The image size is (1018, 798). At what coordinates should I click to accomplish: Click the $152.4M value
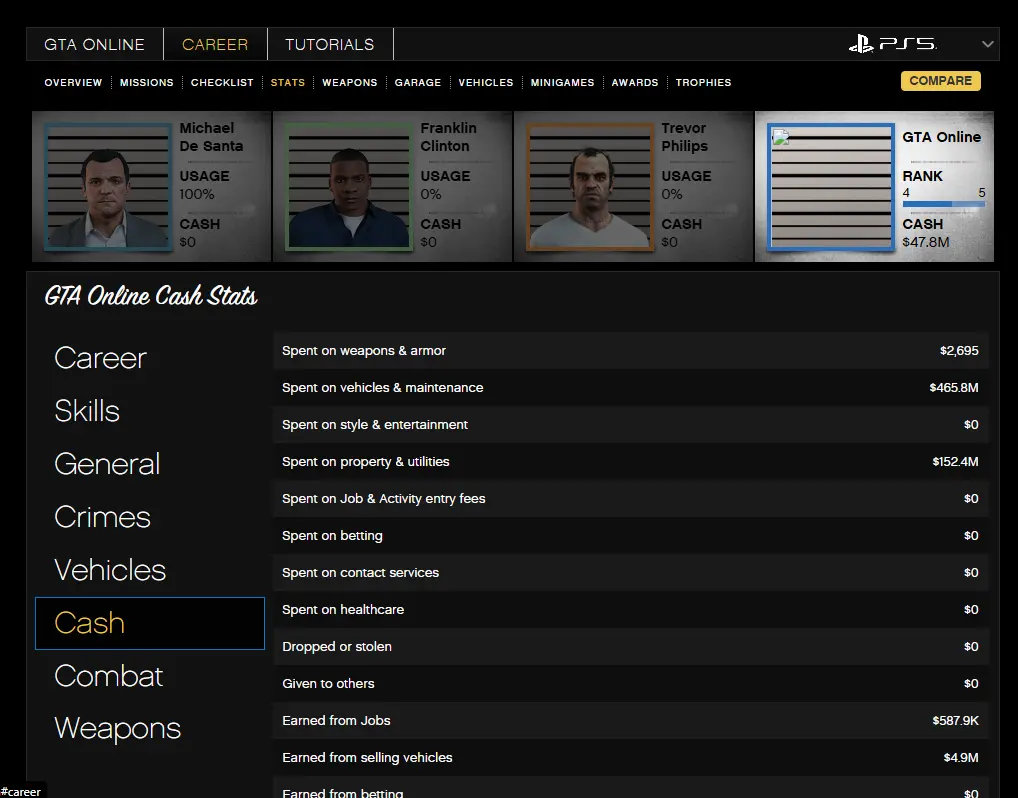pyautogui.click(x=955, y=462)
